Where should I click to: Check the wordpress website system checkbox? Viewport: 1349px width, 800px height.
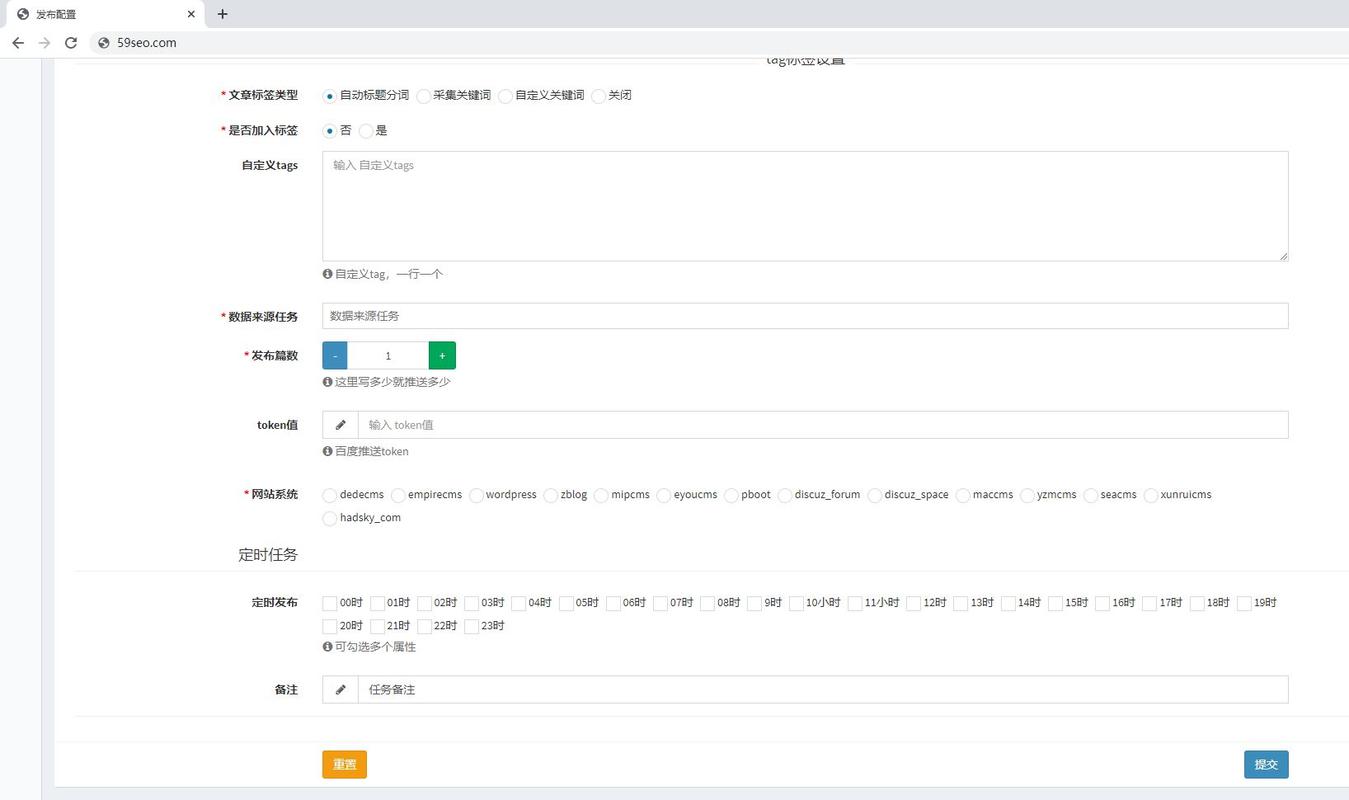click(477, 495)
